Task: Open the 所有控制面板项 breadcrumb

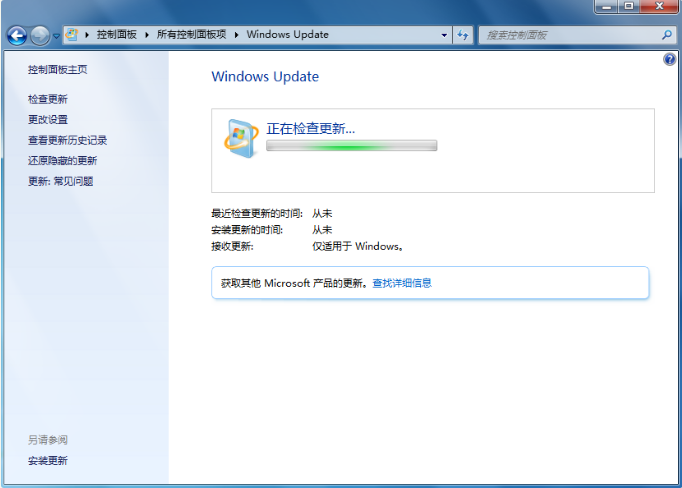Action: (x=191, y=34)
